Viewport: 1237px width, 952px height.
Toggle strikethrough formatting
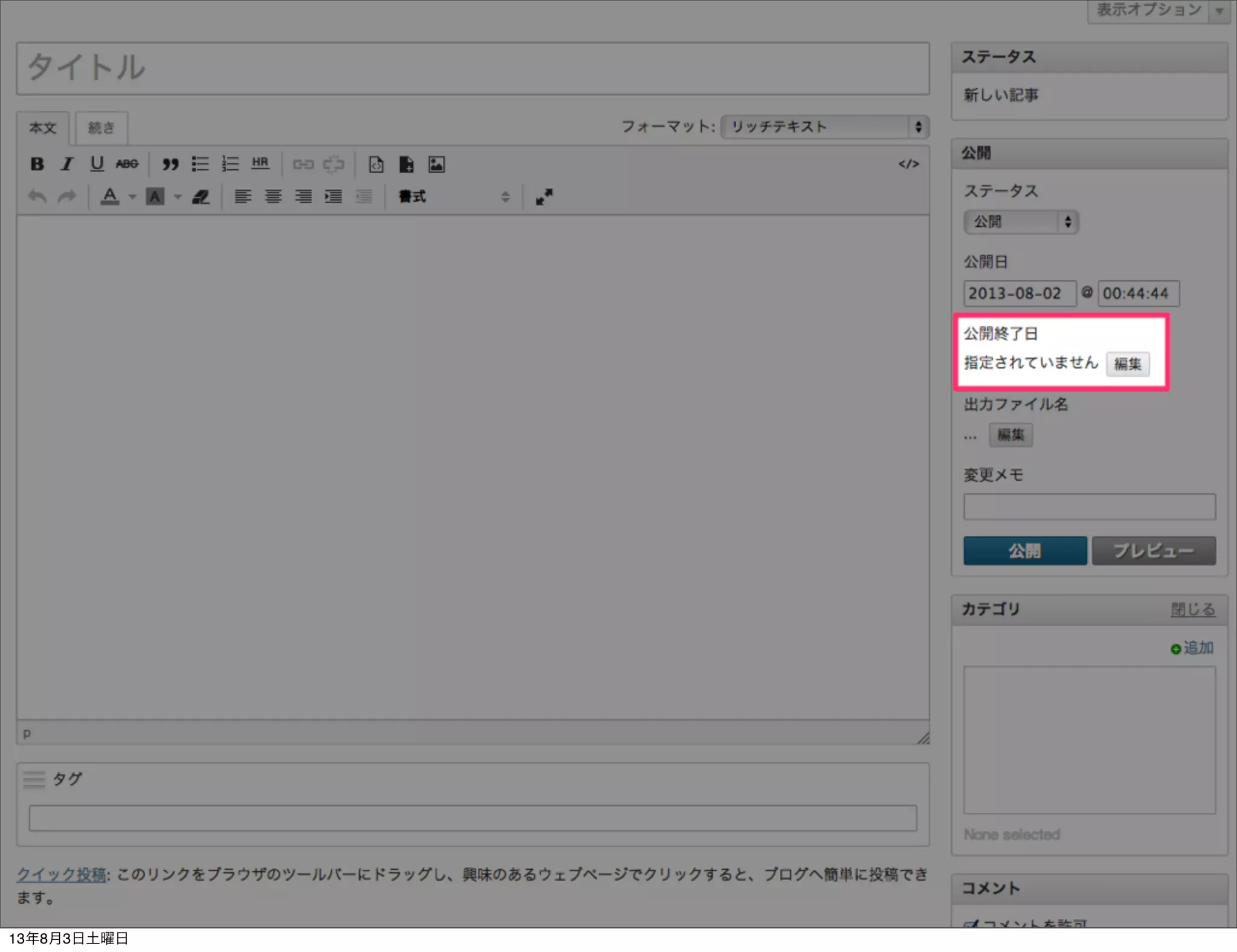point(127,164)
